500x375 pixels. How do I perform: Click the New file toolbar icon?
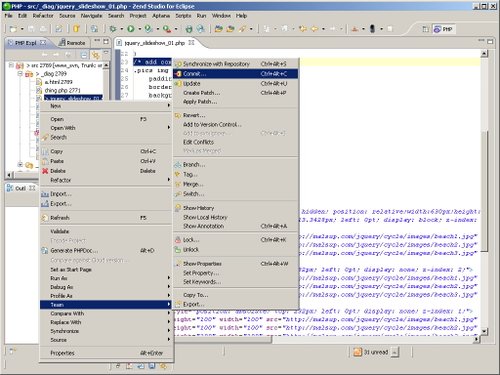(13, 29)
